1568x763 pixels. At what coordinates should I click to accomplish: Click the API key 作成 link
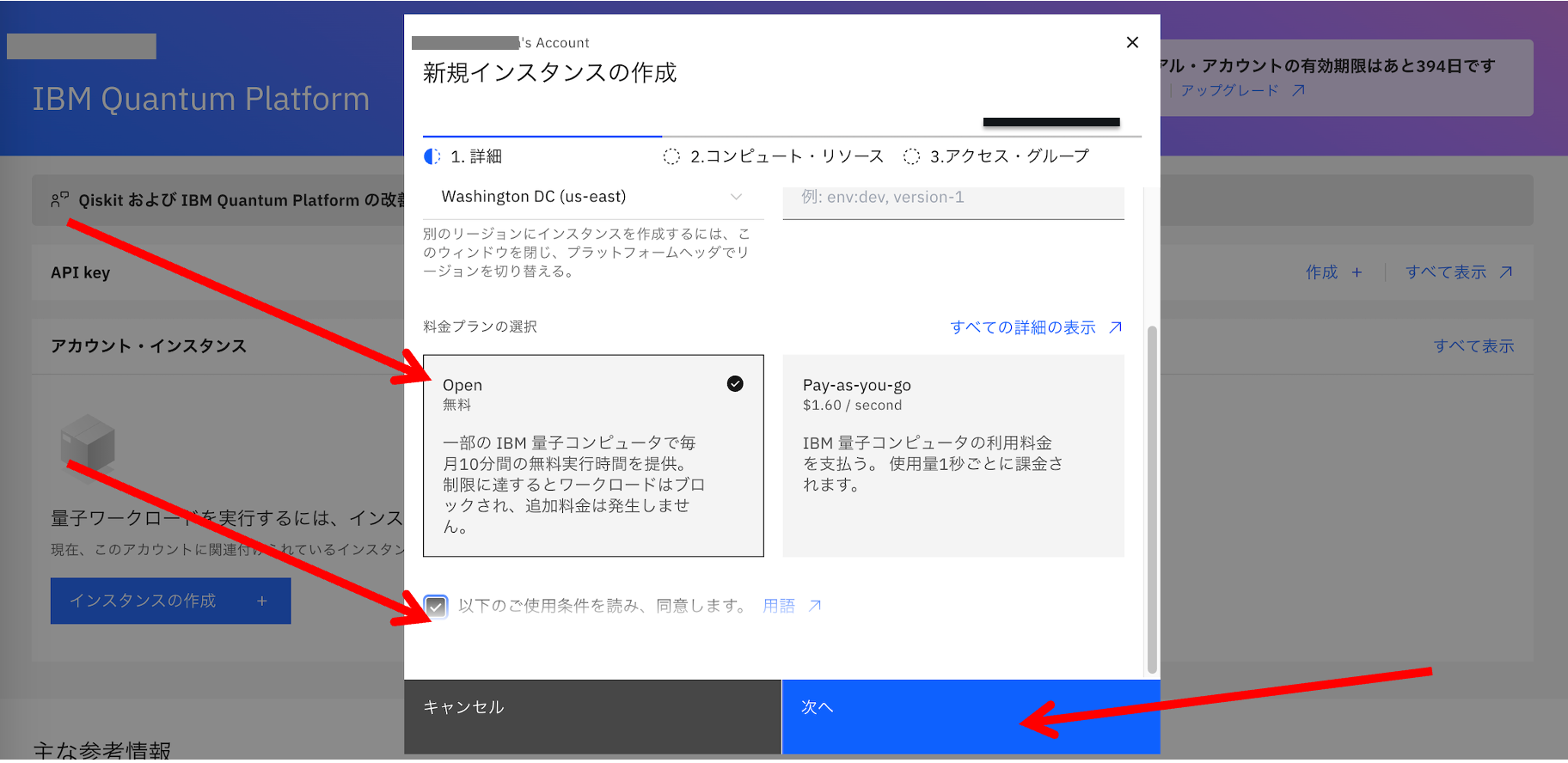tap(1333, 272)
